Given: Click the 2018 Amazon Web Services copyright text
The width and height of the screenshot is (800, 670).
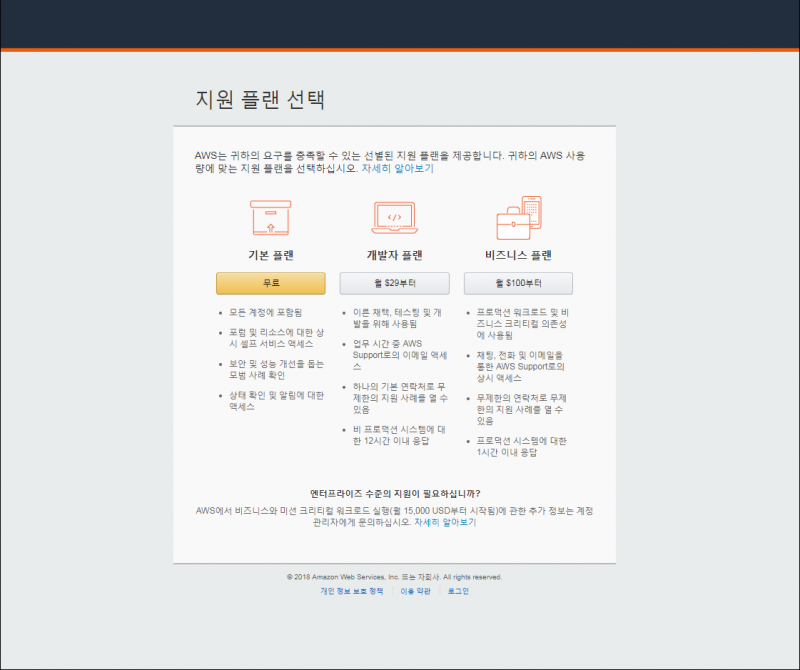Looking at the screenshot, I should click(x=394, y=577).
